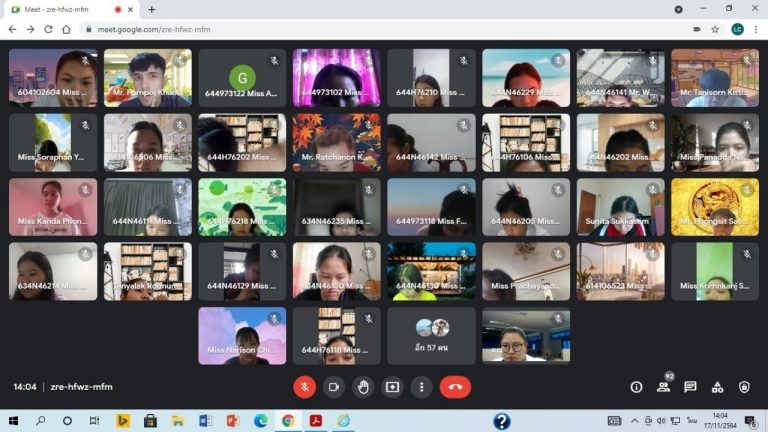Click the Present now screen share icon
Viewport: 768px width, 432px height.
click(392, 387)
